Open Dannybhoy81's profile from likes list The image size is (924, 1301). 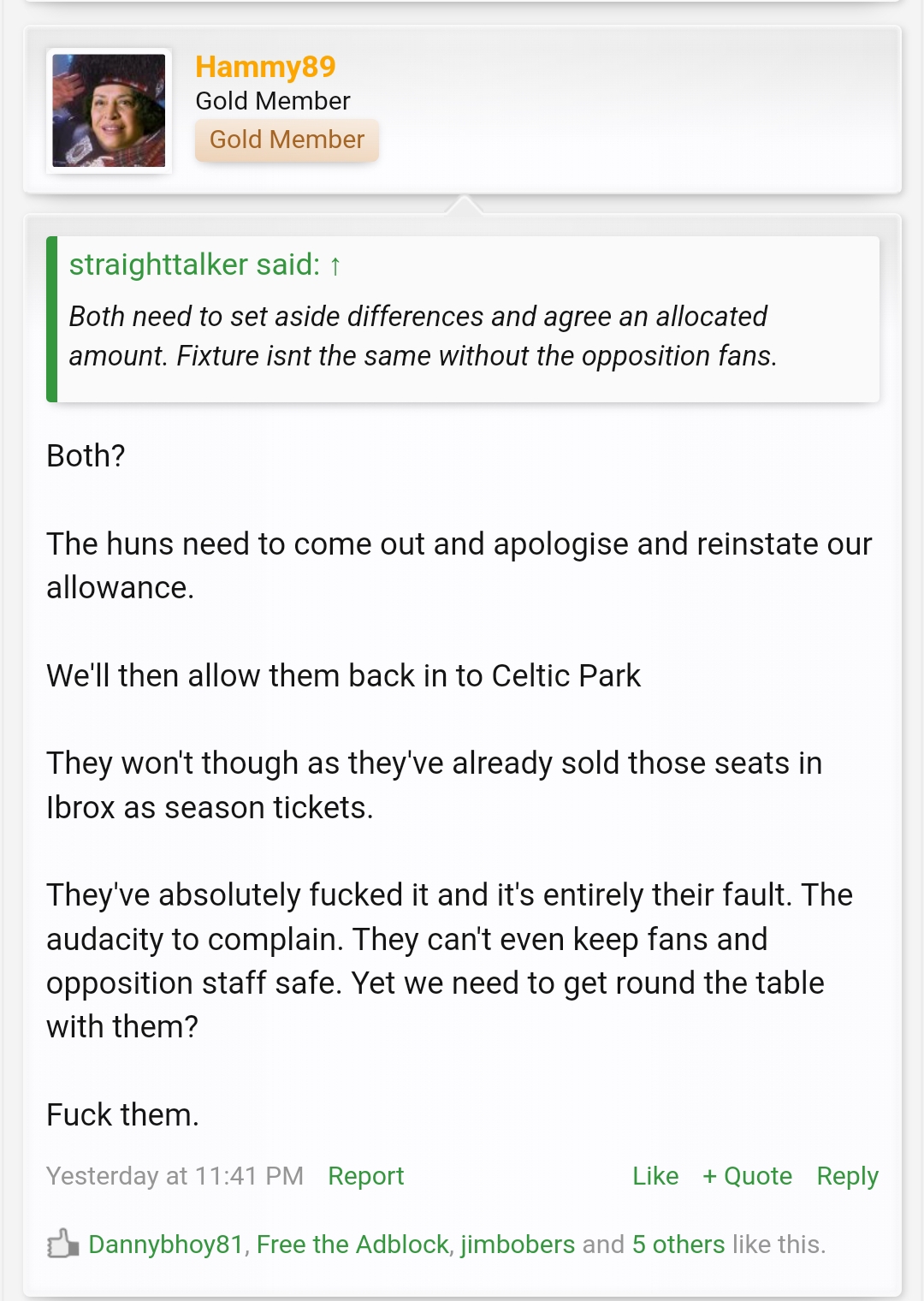coord(166,1245)
